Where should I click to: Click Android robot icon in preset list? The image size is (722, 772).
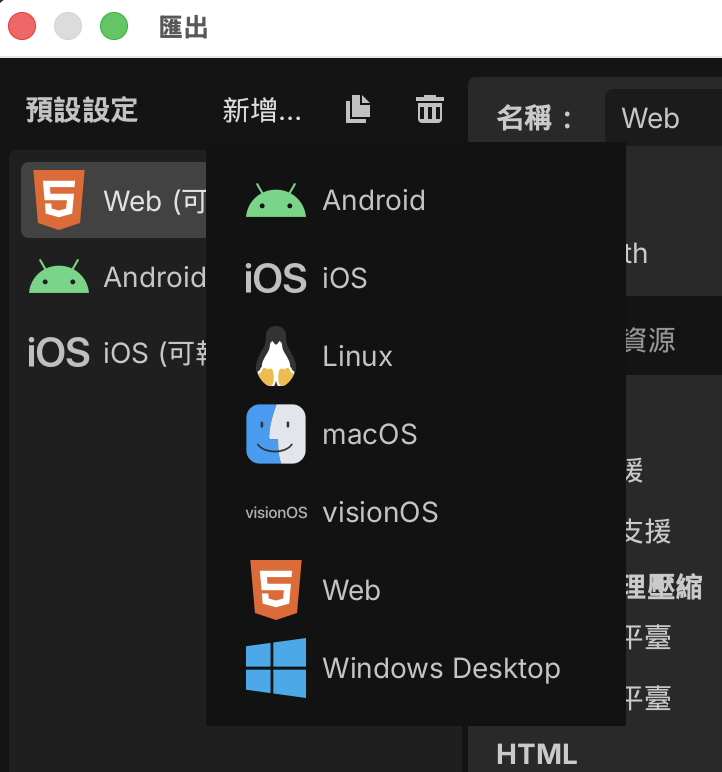tap(59, 277)
